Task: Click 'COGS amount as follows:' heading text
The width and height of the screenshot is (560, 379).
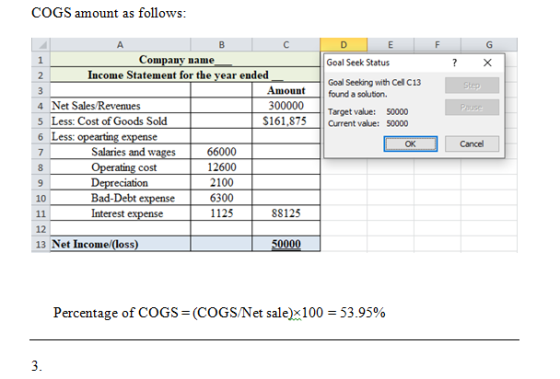Action: [109, 13]
